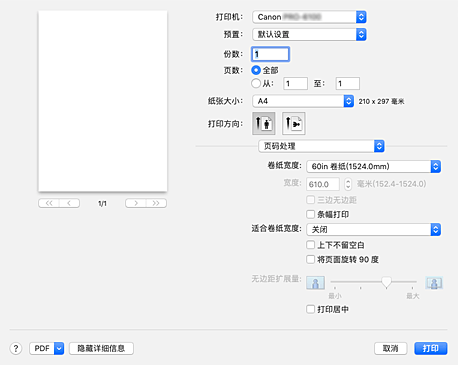Go to next preview page

(x=136, y=203)
